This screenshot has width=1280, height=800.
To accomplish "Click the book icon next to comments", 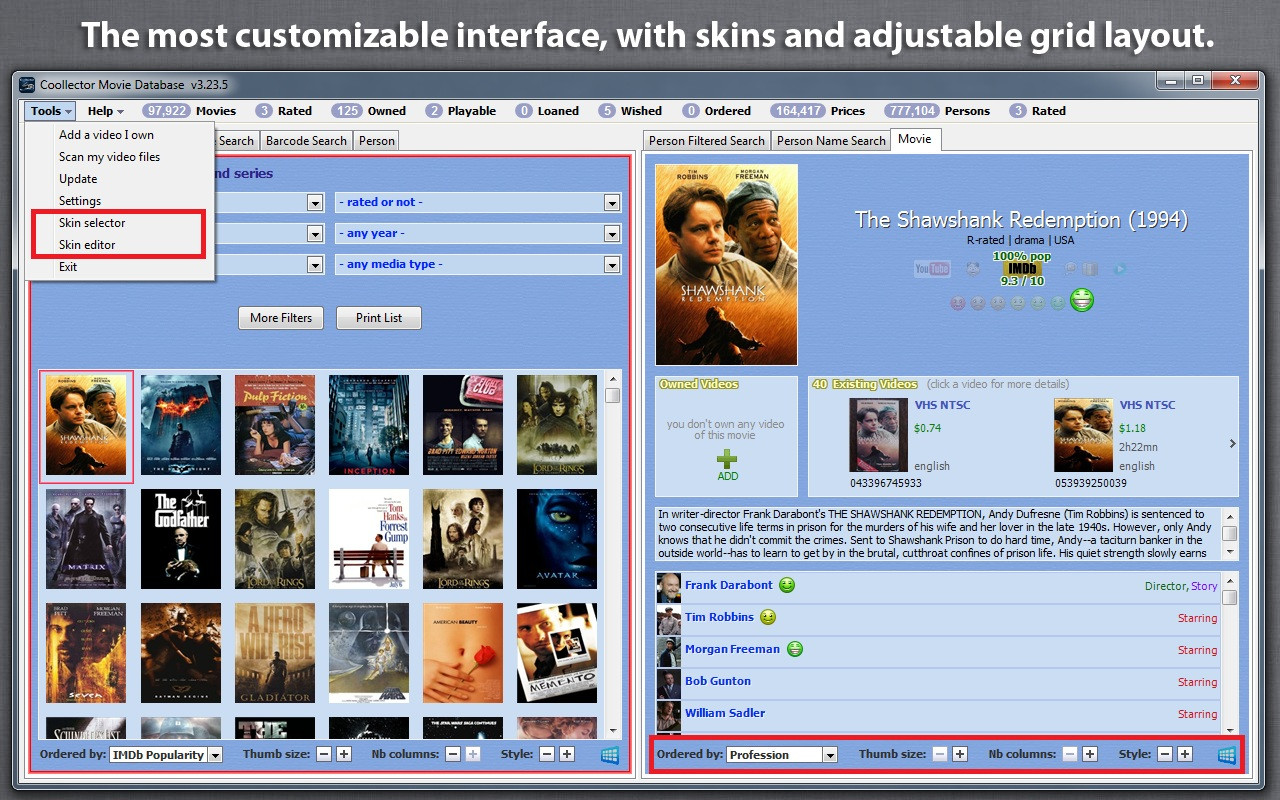I will pos(1092,268).
